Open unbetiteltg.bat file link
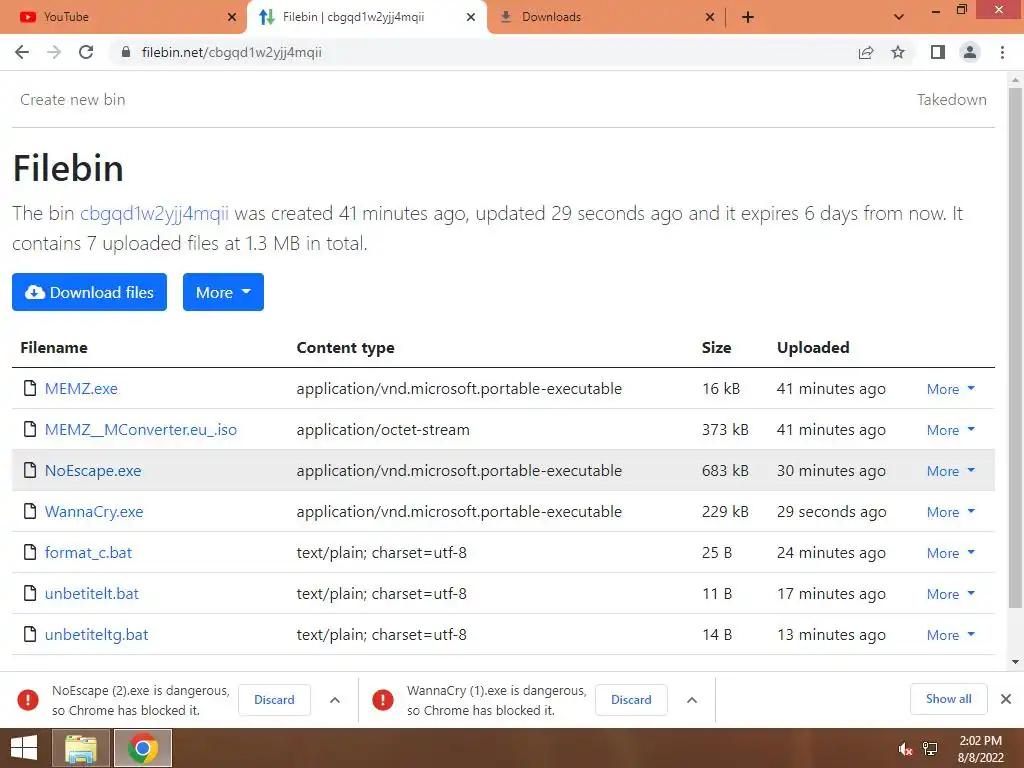This screenshot has height=768, width=1024. pyautogui.click(x=96, y=635)
